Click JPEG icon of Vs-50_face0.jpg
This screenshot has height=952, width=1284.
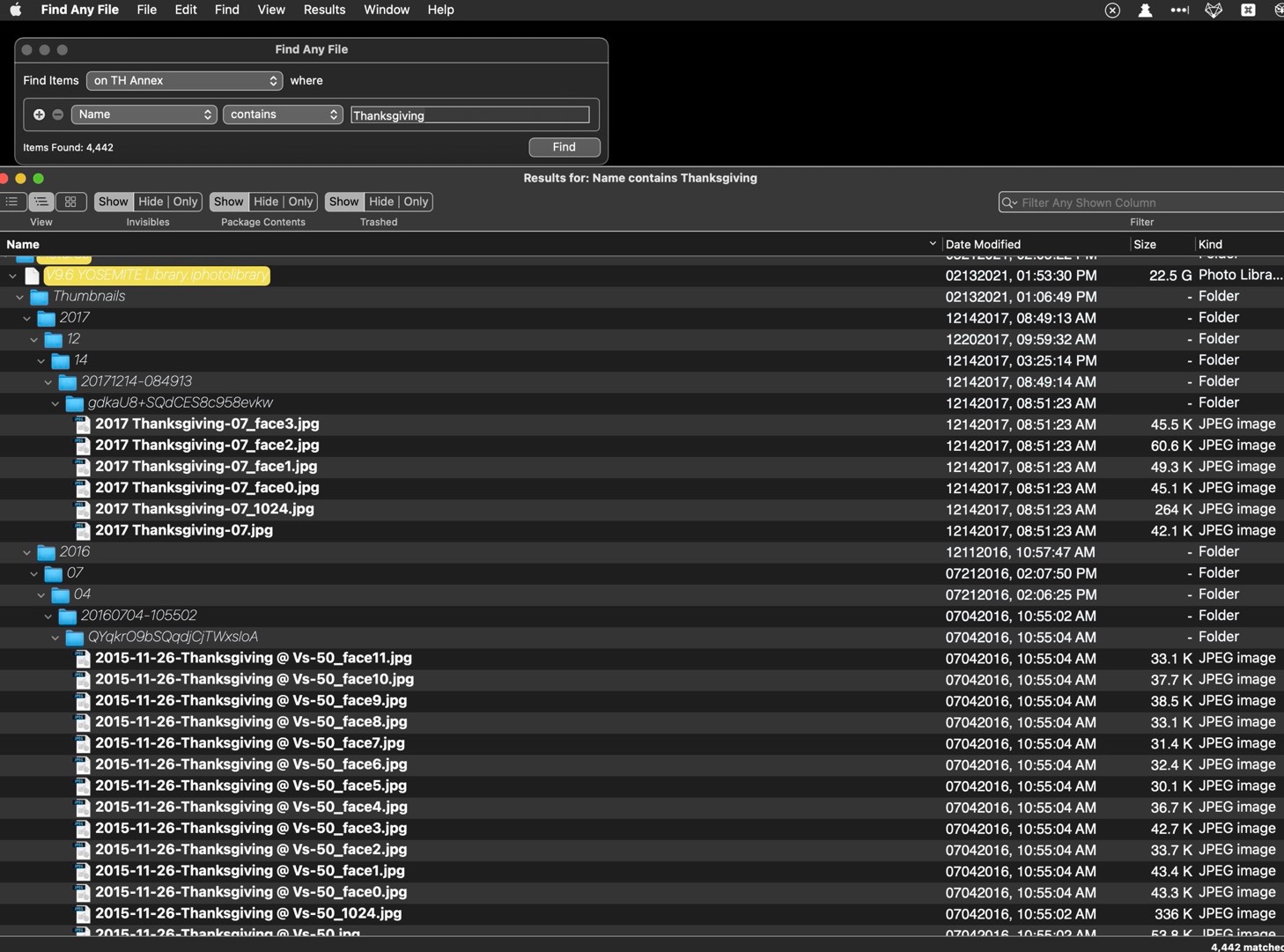pyautogui.click(x=83, y=892)
